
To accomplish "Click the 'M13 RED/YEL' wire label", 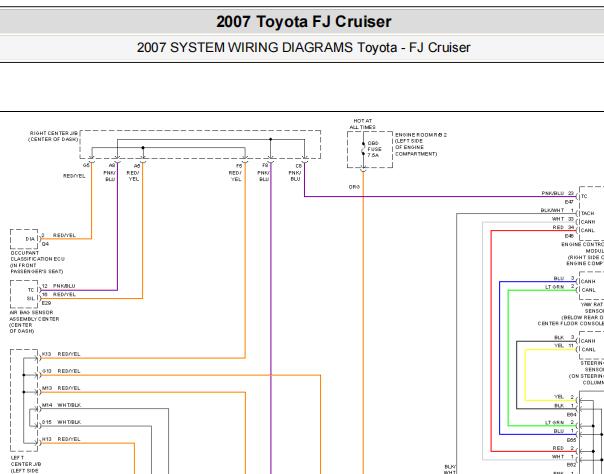I will tap(61, 388).
